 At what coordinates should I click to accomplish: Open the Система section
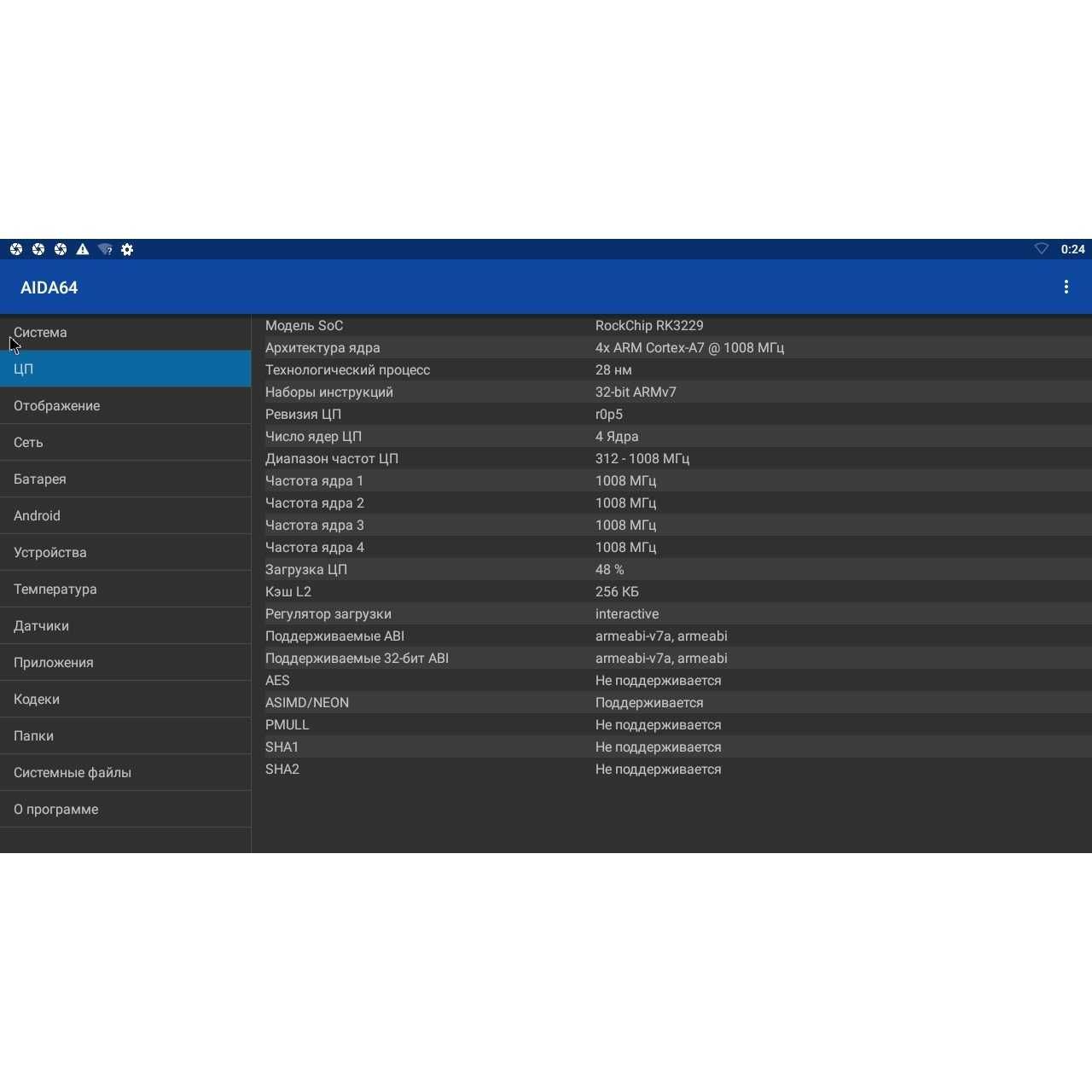point(125,333)
